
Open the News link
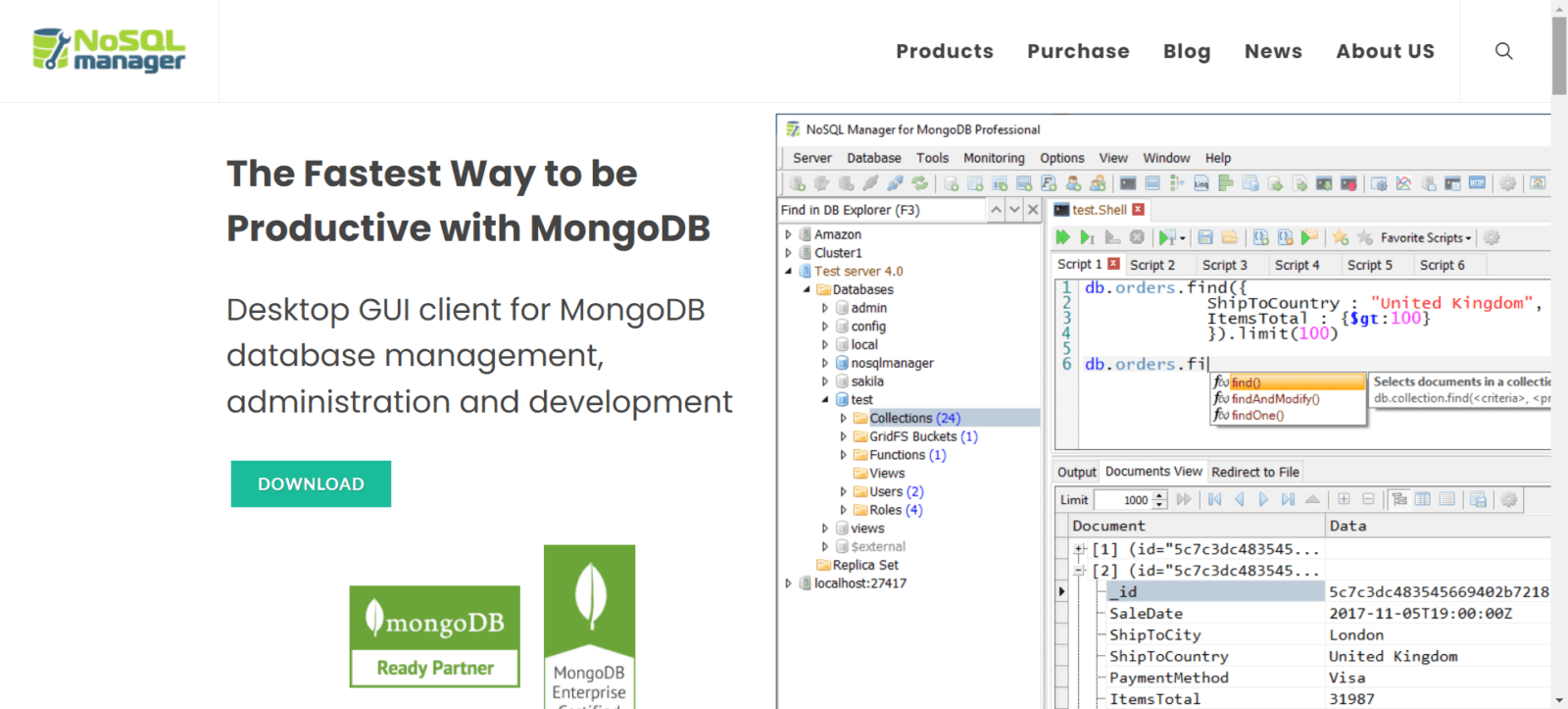[x=1273, y=51]
